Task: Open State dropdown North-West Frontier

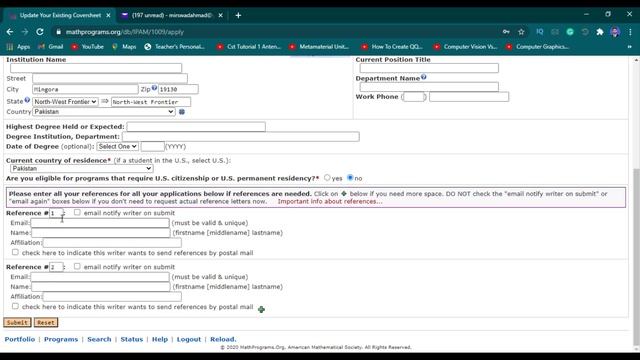Action: click(65, 102)
